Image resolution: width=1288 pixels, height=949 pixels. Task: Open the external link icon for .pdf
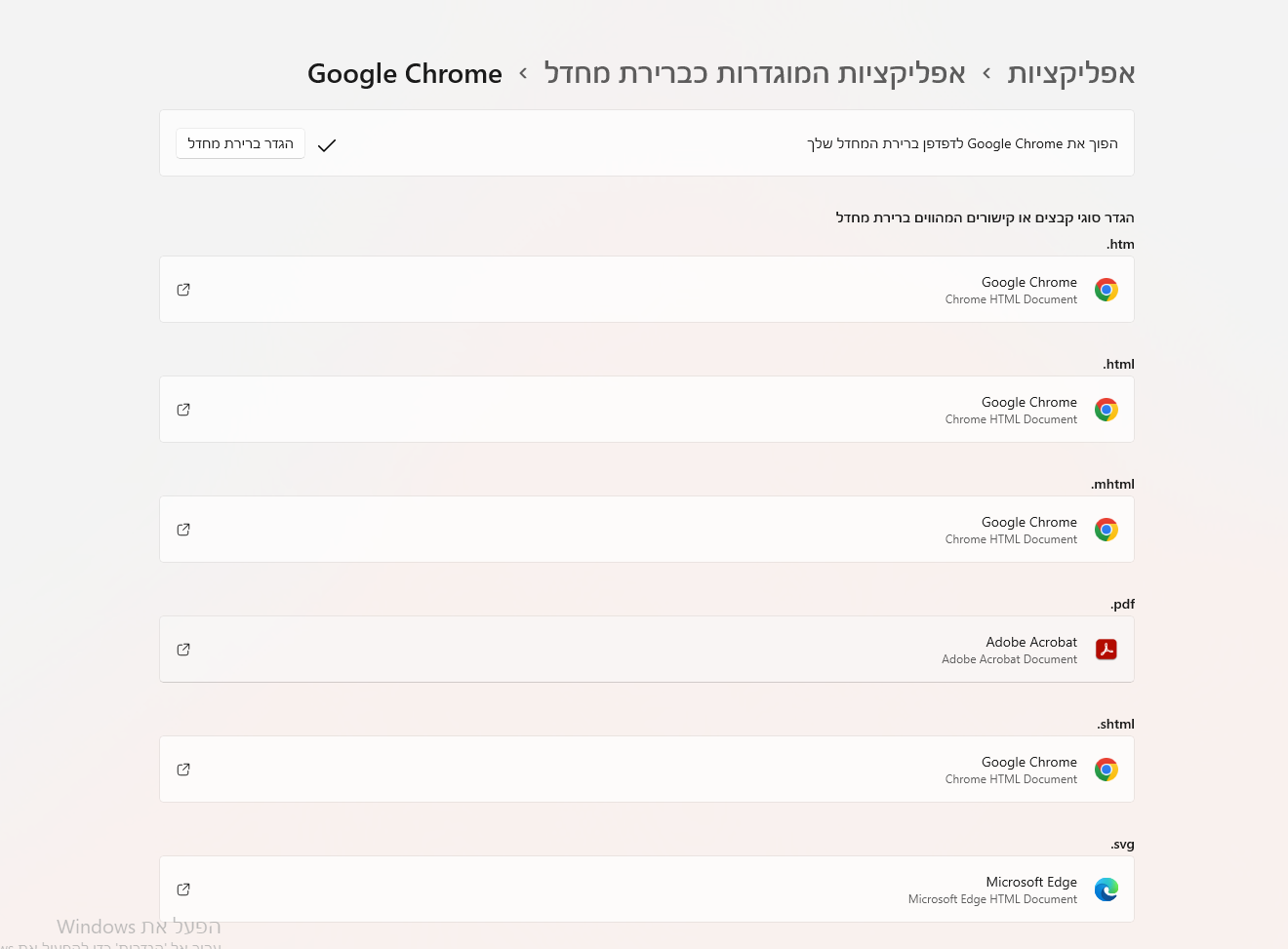tap(183, 650)
